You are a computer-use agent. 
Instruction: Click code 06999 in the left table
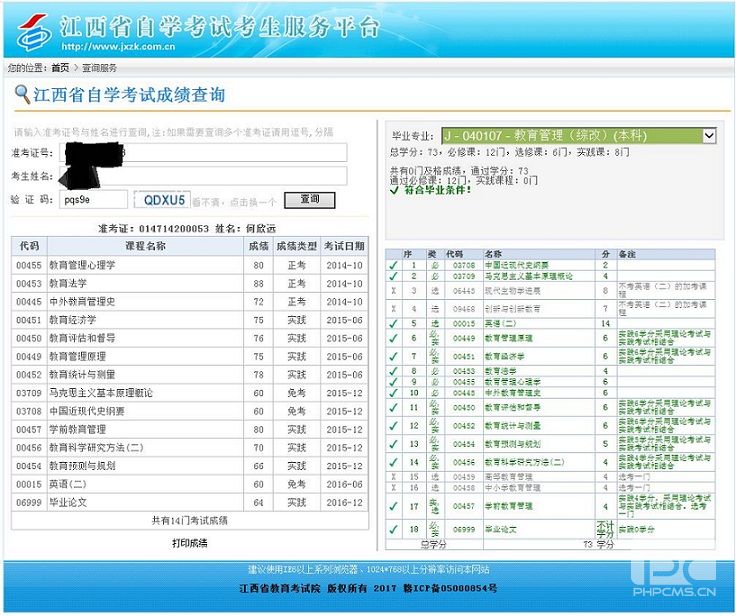point(29,503)
